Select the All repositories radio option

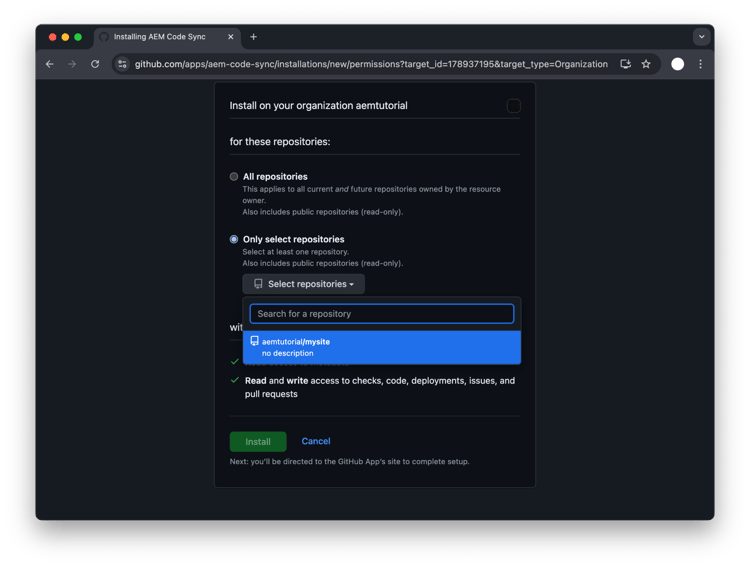click(234, 177)
